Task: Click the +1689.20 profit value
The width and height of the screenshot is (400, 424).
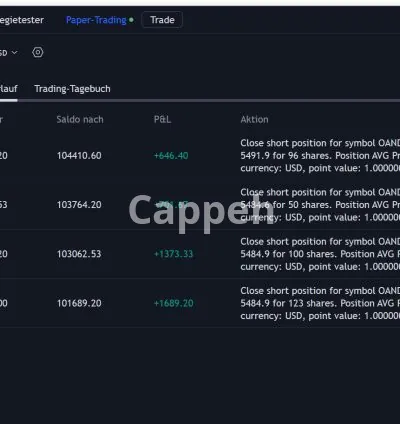Action: pyautogui.click(x=173, y=303)
